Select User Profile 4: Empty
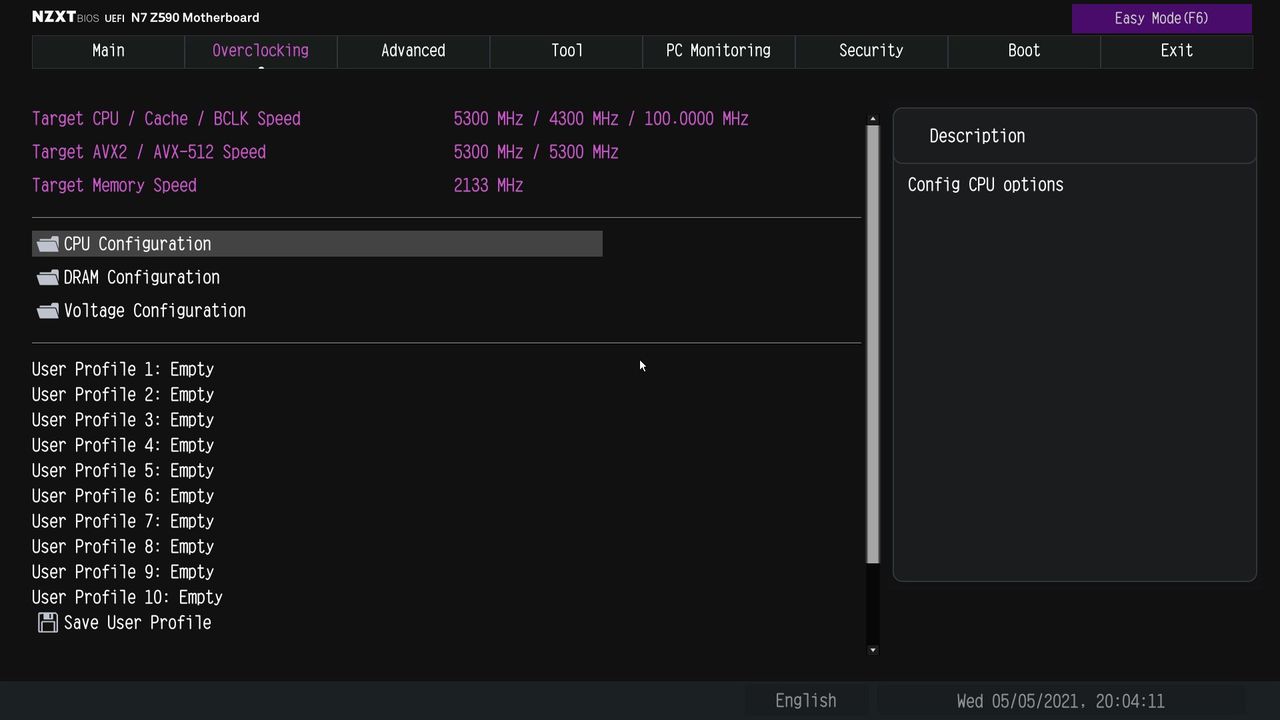The width and height of the screenshot is (1280, 720). (123, 445)
